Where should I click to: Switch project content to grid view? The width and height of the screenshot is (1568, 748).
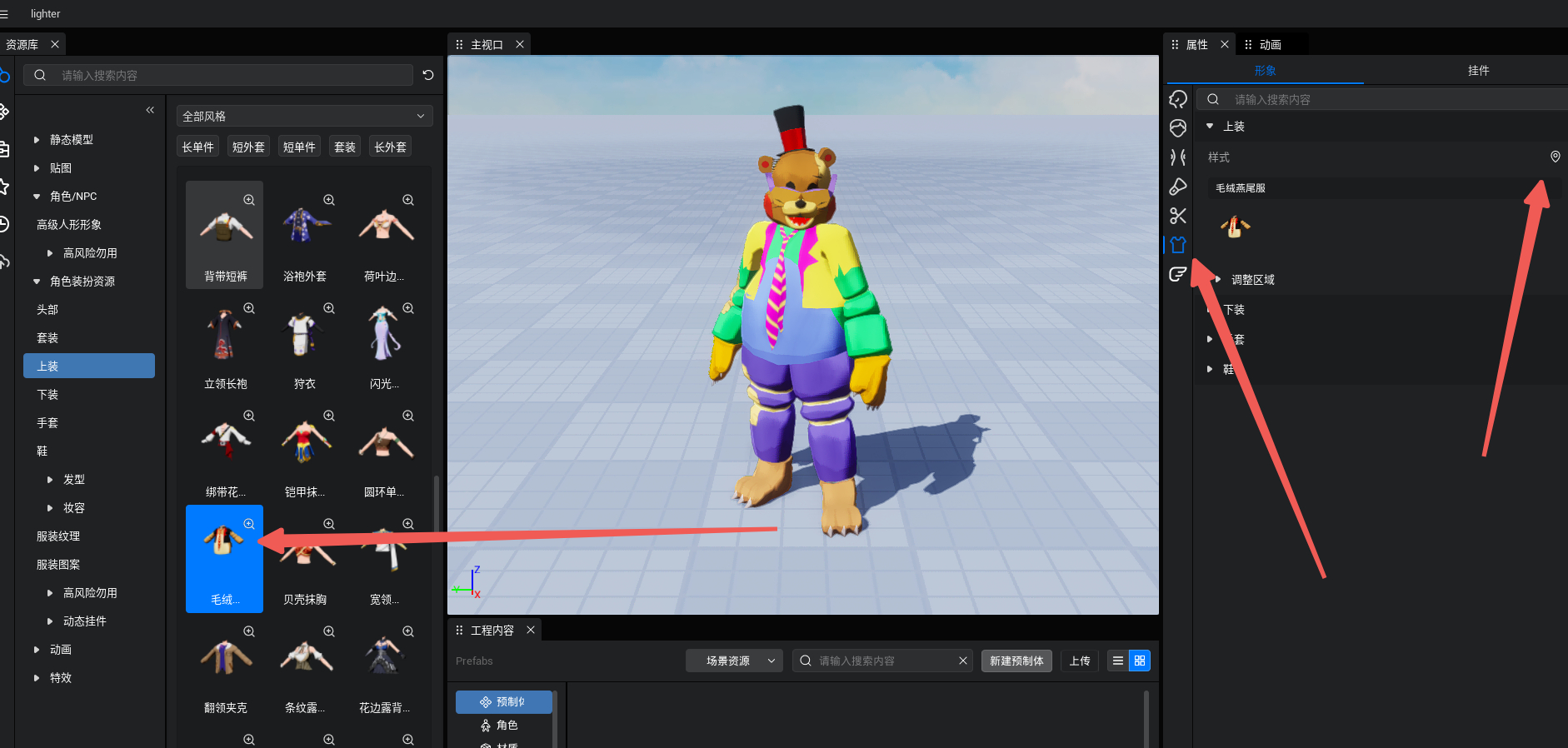coord(1140,661)
